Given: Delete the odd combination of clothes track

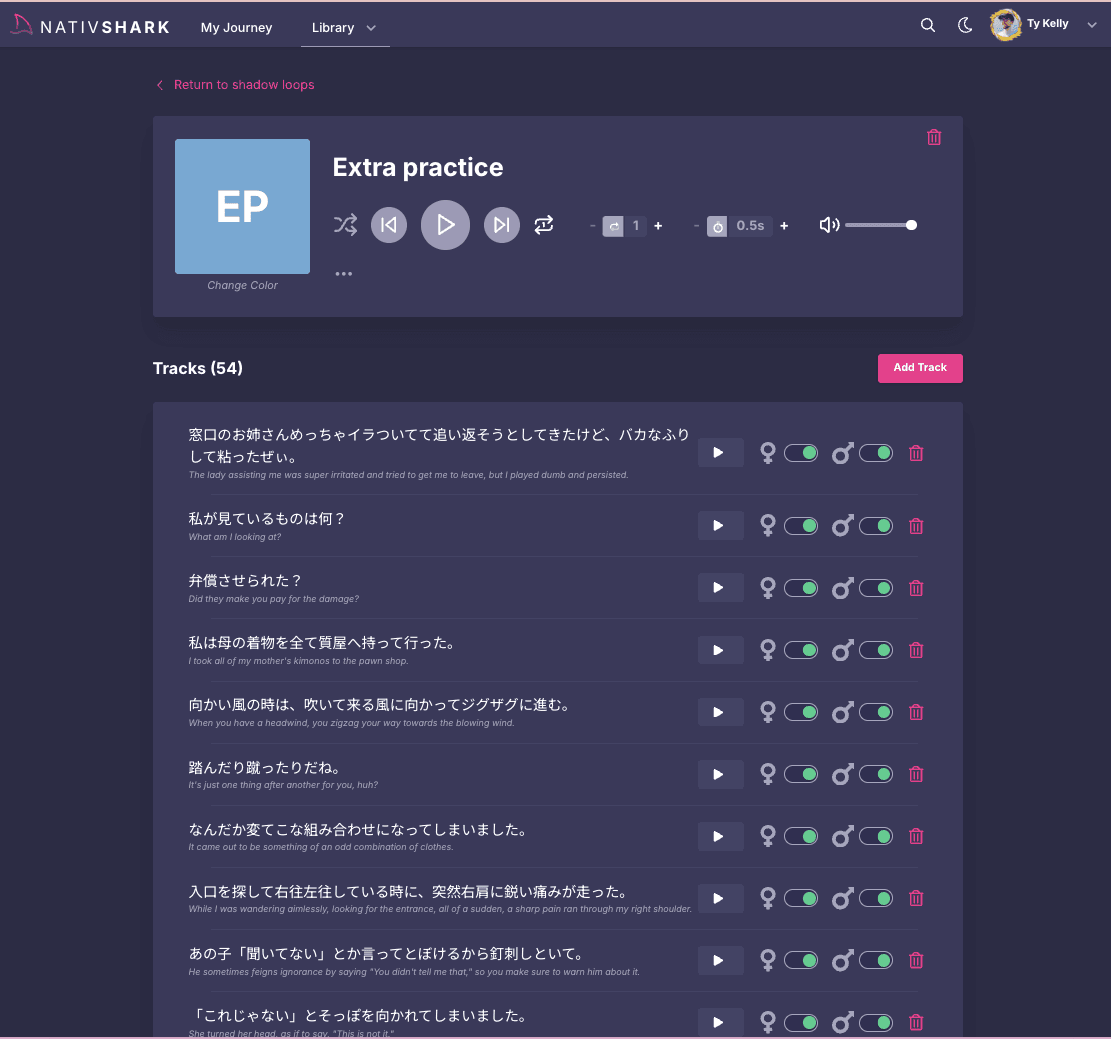Looking at the screenshot, I should [x=916, y=836].
